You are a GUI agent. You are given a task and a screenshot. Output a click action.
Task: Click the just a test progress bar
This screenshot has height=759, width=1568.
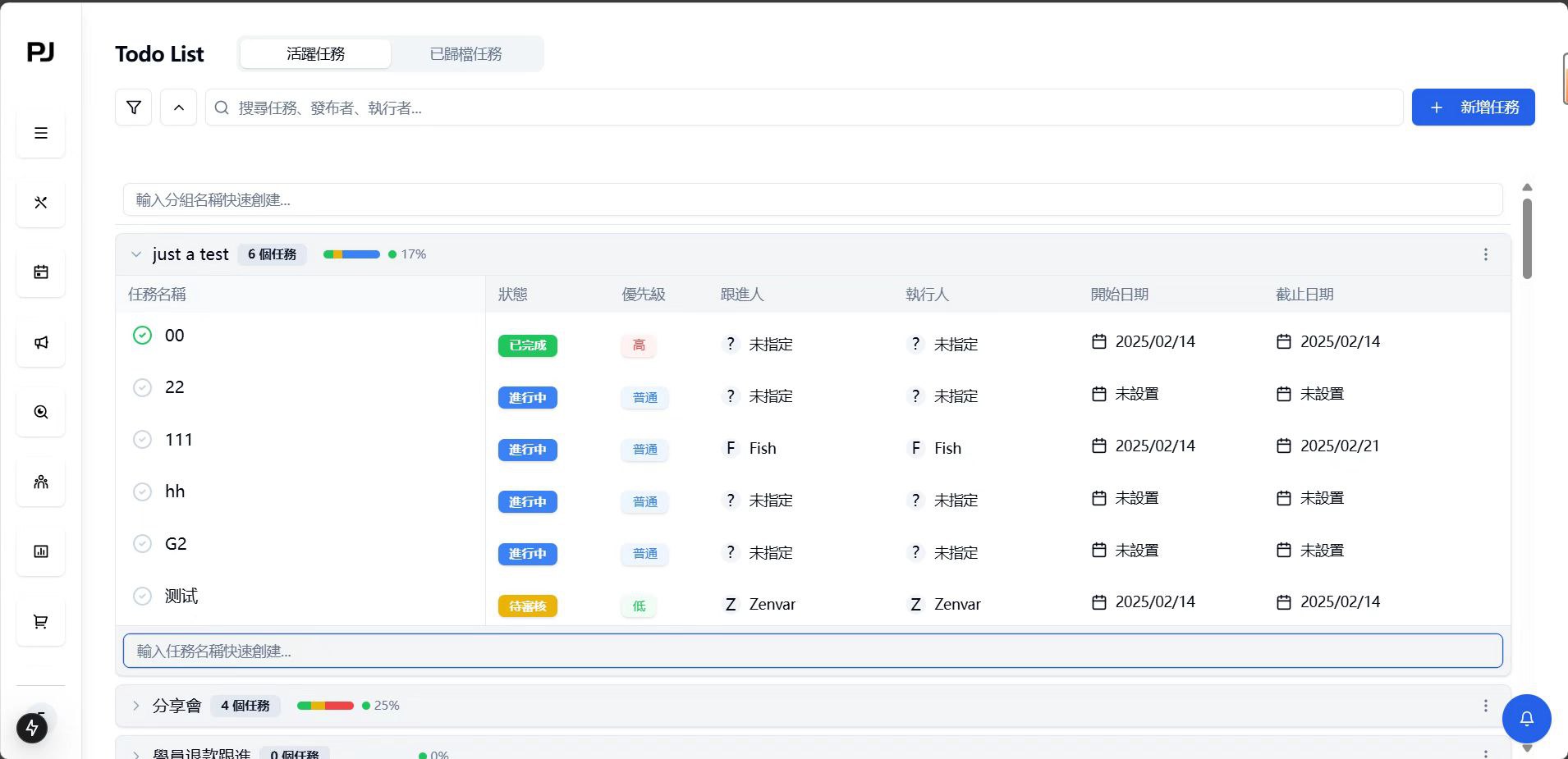pos(351,254)
